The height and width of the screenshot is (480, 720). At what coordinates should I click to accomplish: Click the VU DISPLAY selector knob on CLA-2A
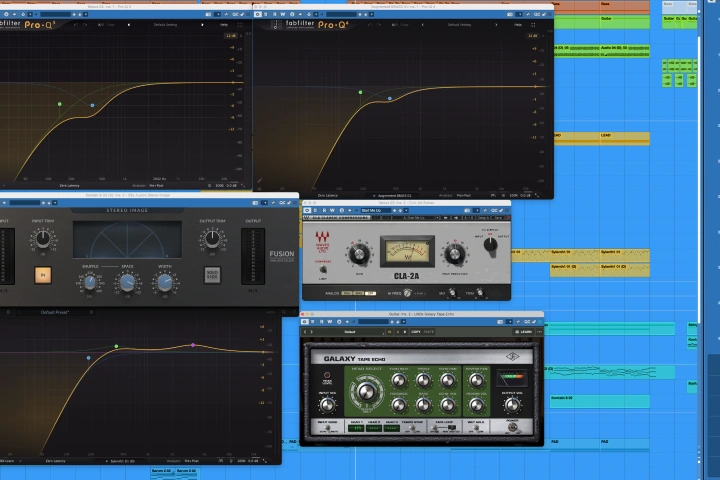[x=490, y=245]
